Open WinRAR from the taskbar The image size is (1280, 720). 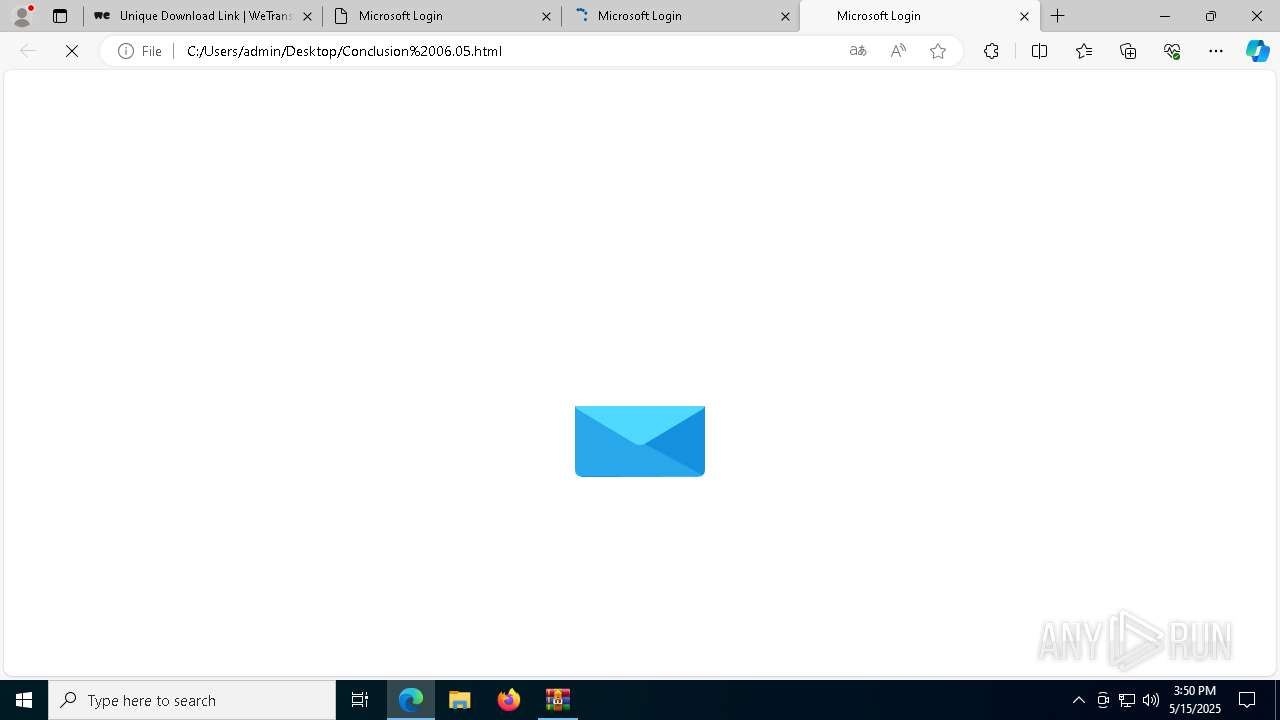(558, 700)
